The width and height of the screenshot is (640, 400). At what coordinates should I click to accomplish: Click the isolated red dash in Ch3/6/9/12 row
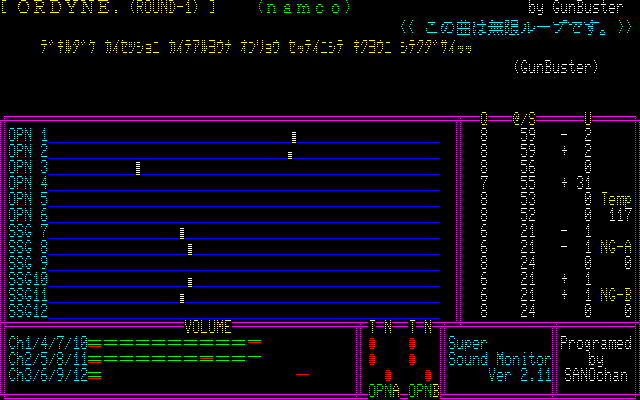coord(302,374)
